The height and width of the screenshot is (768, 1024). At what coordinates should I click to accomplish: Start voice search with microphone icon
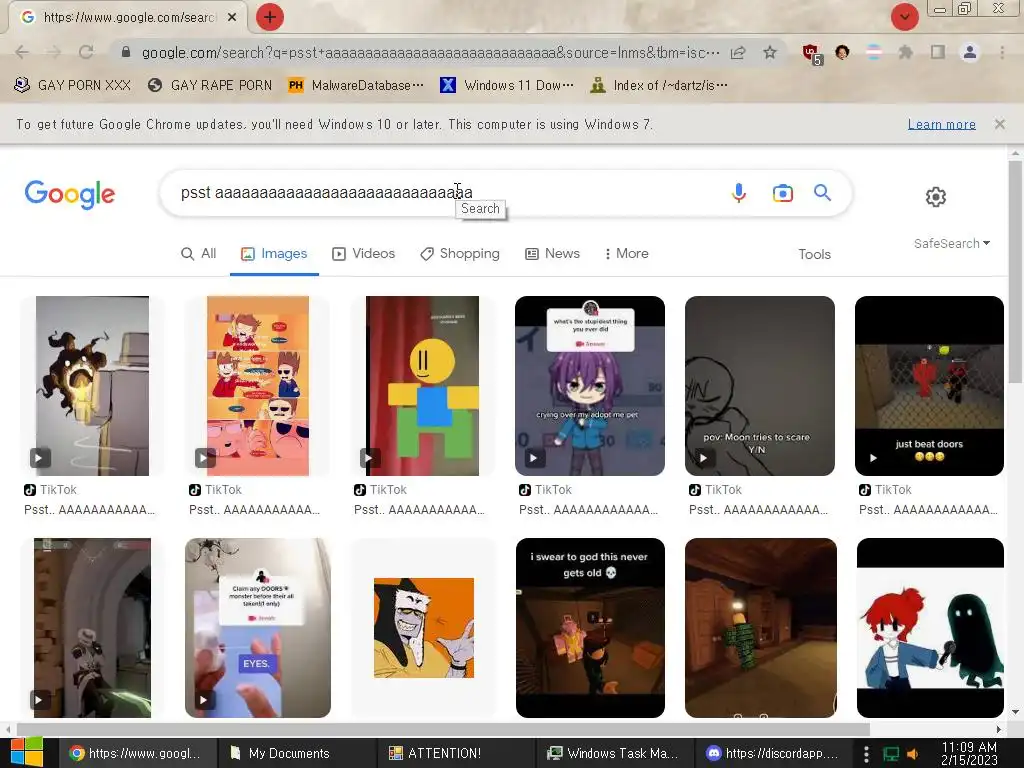[739, 193]
